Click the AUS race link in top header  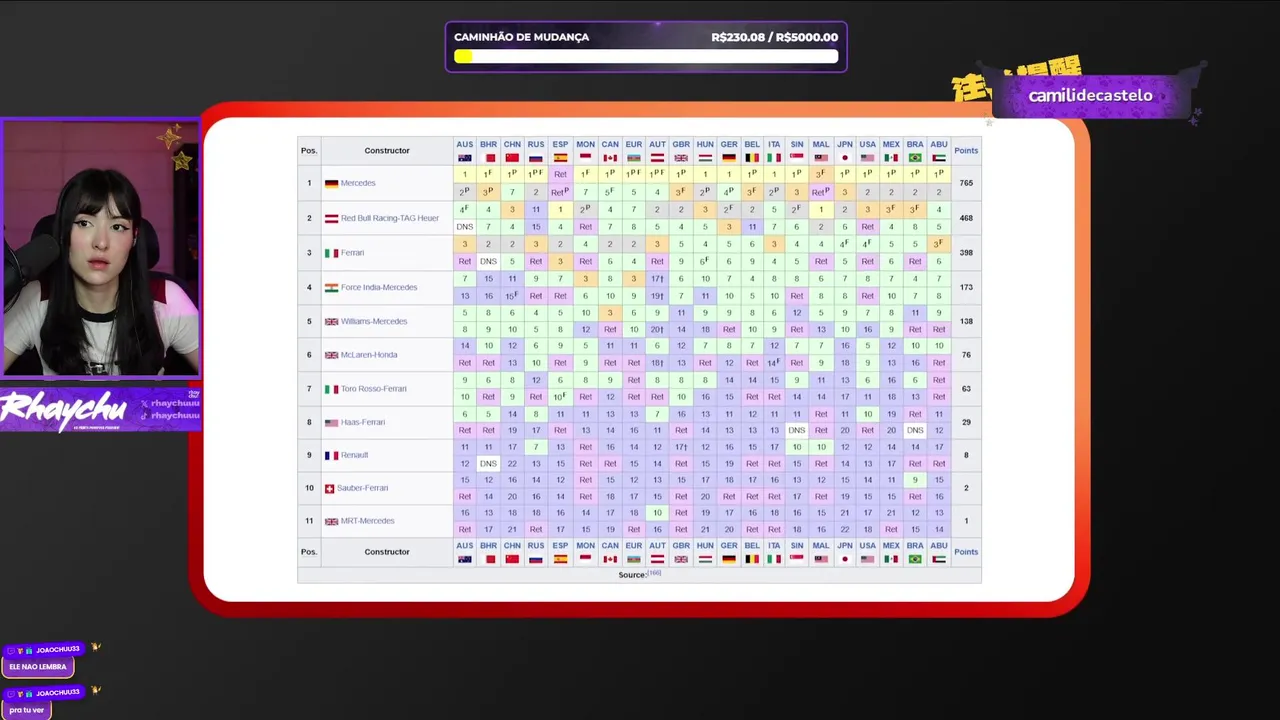coord(464,145)
